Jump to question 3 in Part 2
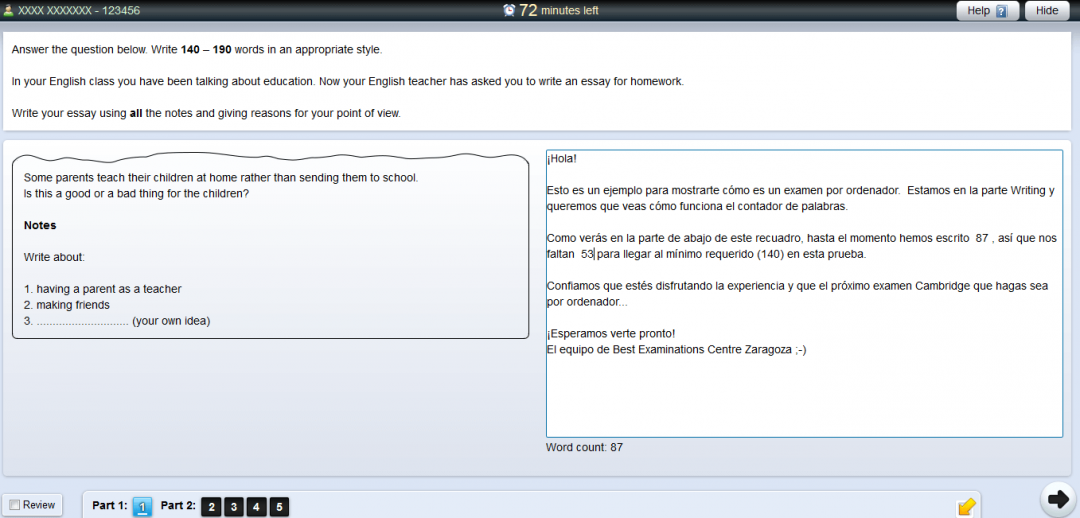The image size is (1080, 518). pyautogui.click(x=234, y=507)
